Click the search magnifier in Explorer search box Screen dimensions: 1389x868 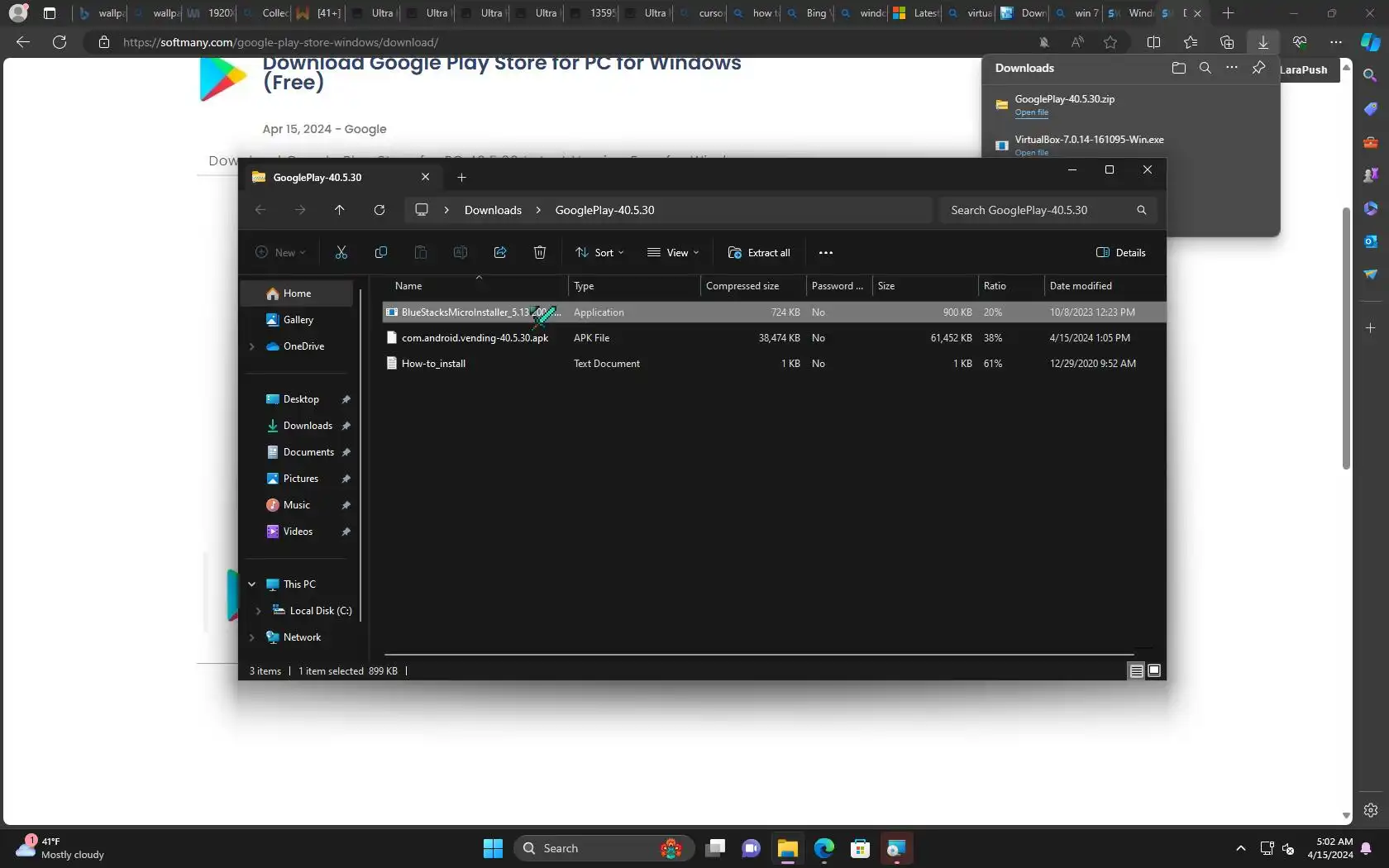(x=1142, y=210)
